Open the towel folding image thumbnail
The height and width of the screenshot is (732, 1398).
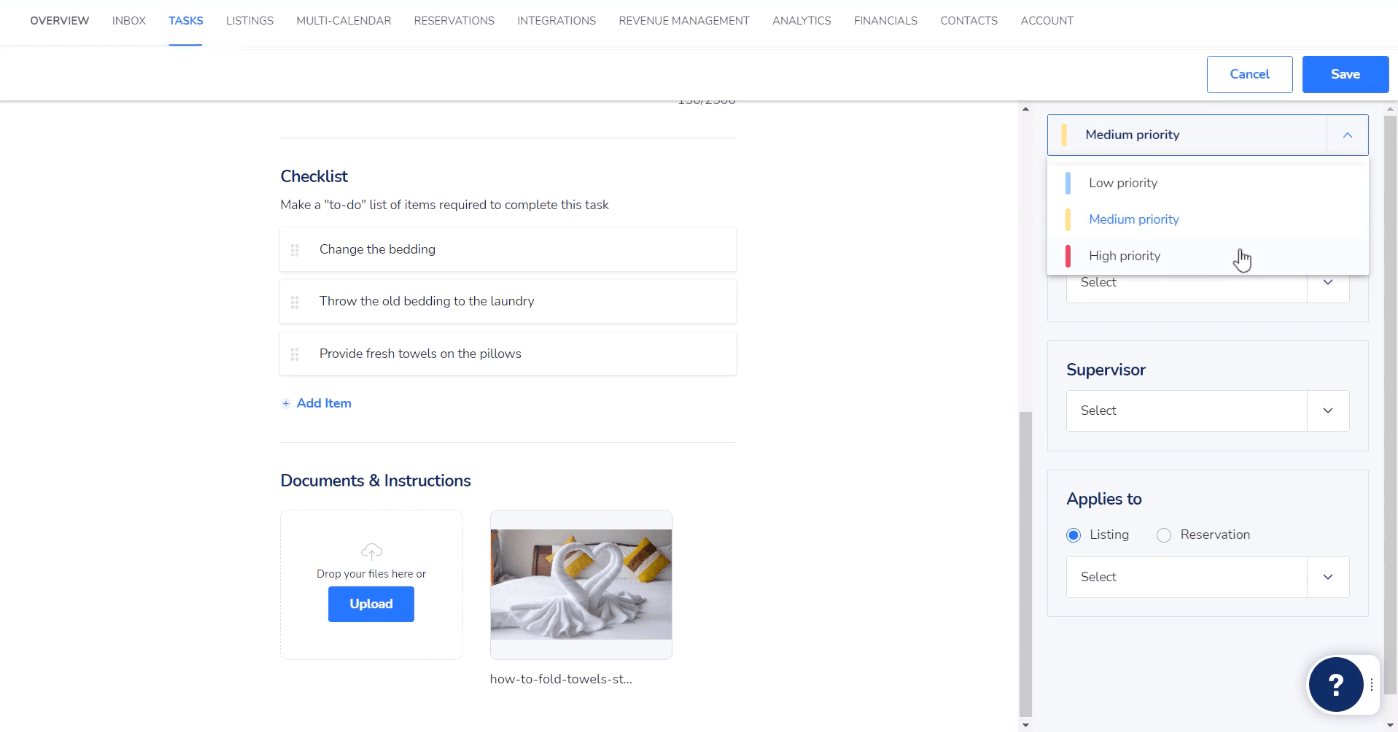(x=581, y=584)
